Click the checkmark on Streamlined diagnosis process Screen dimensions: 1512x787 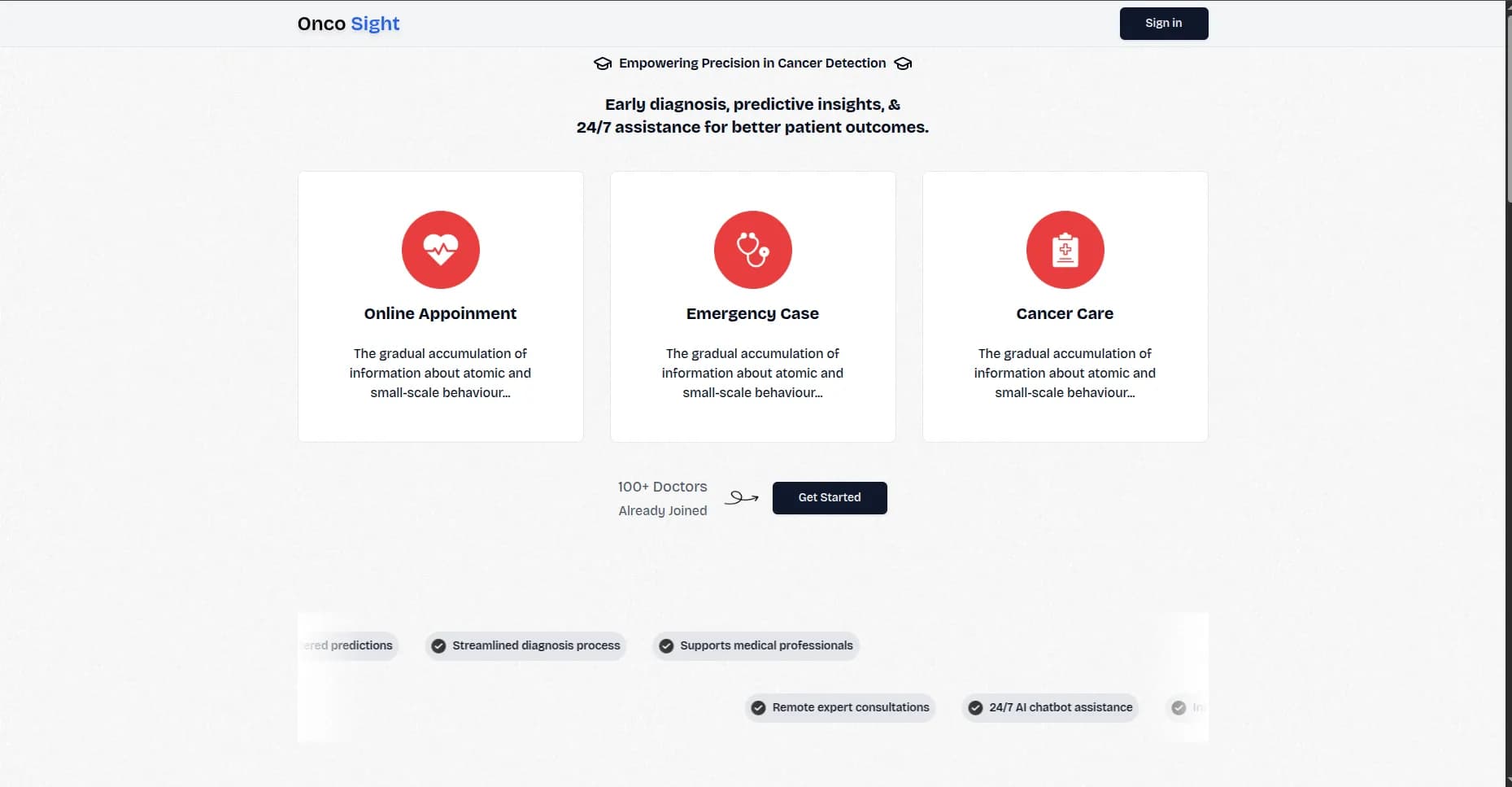pyautogui.click(x=438, y=646)
